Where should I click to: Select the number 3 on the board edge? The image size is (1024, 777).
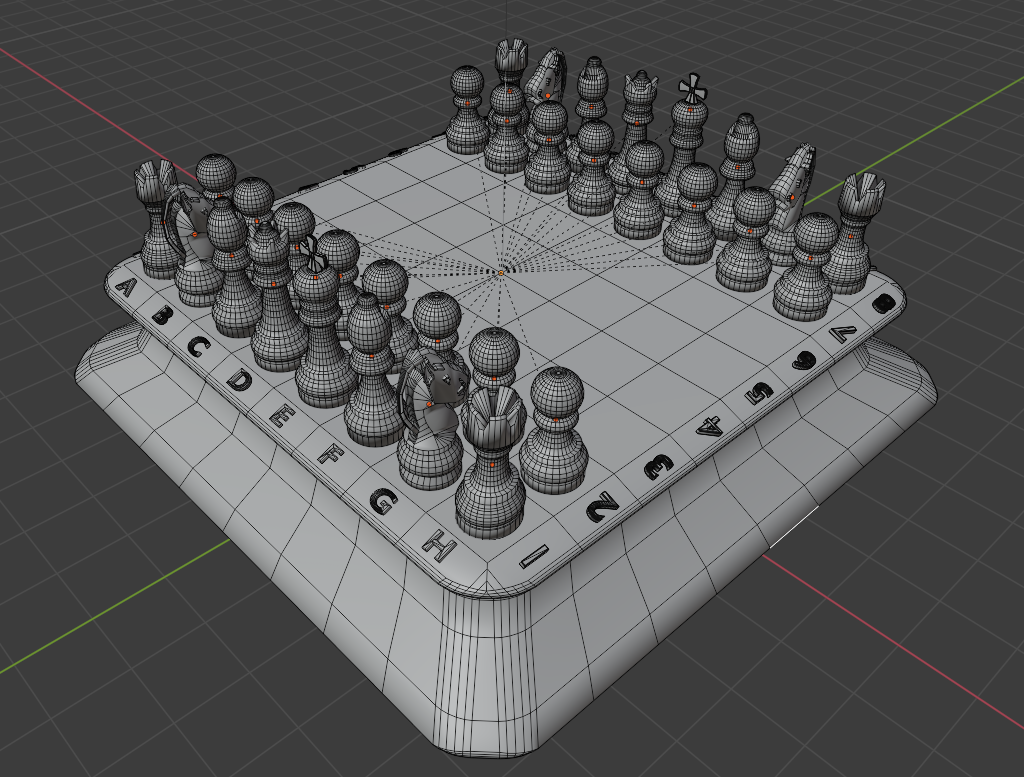click(658, 466)
